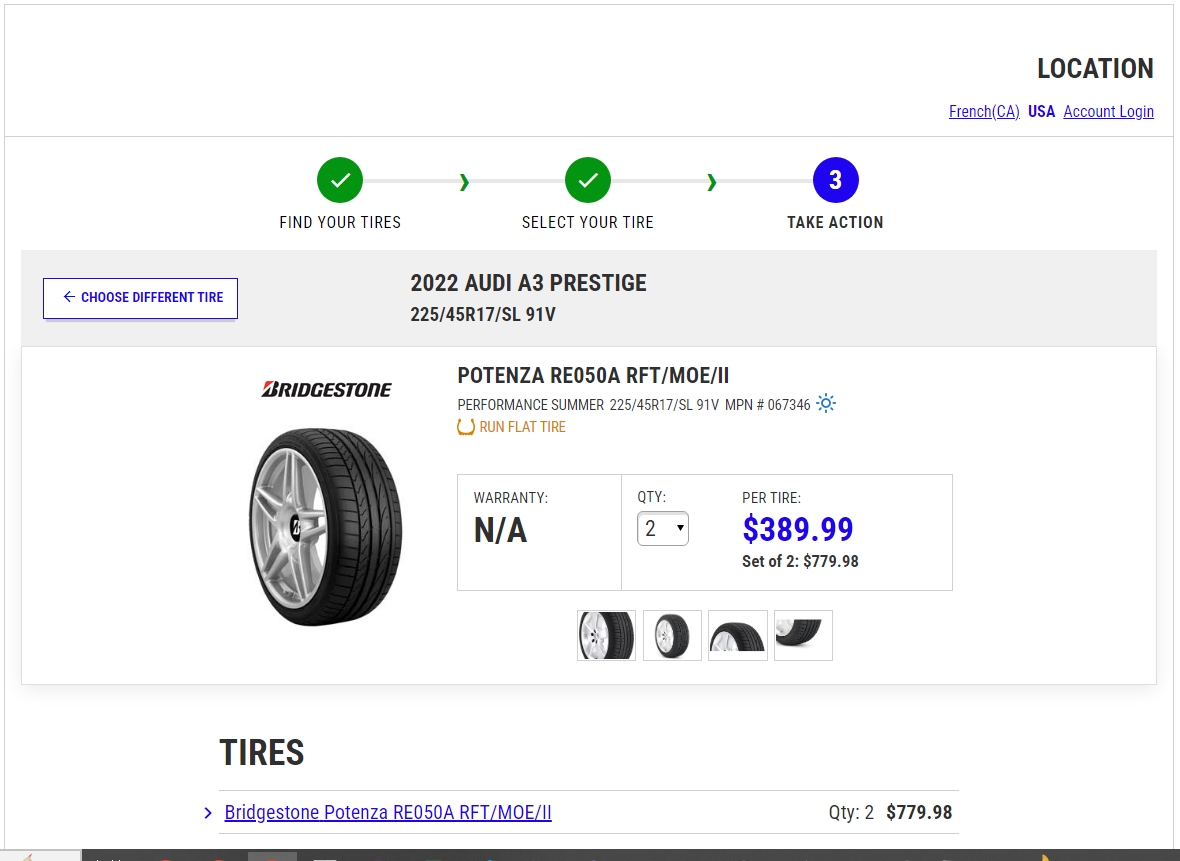
Task: Click the Find Your Tires green checkmark step
Action: (x=339, y=180)
